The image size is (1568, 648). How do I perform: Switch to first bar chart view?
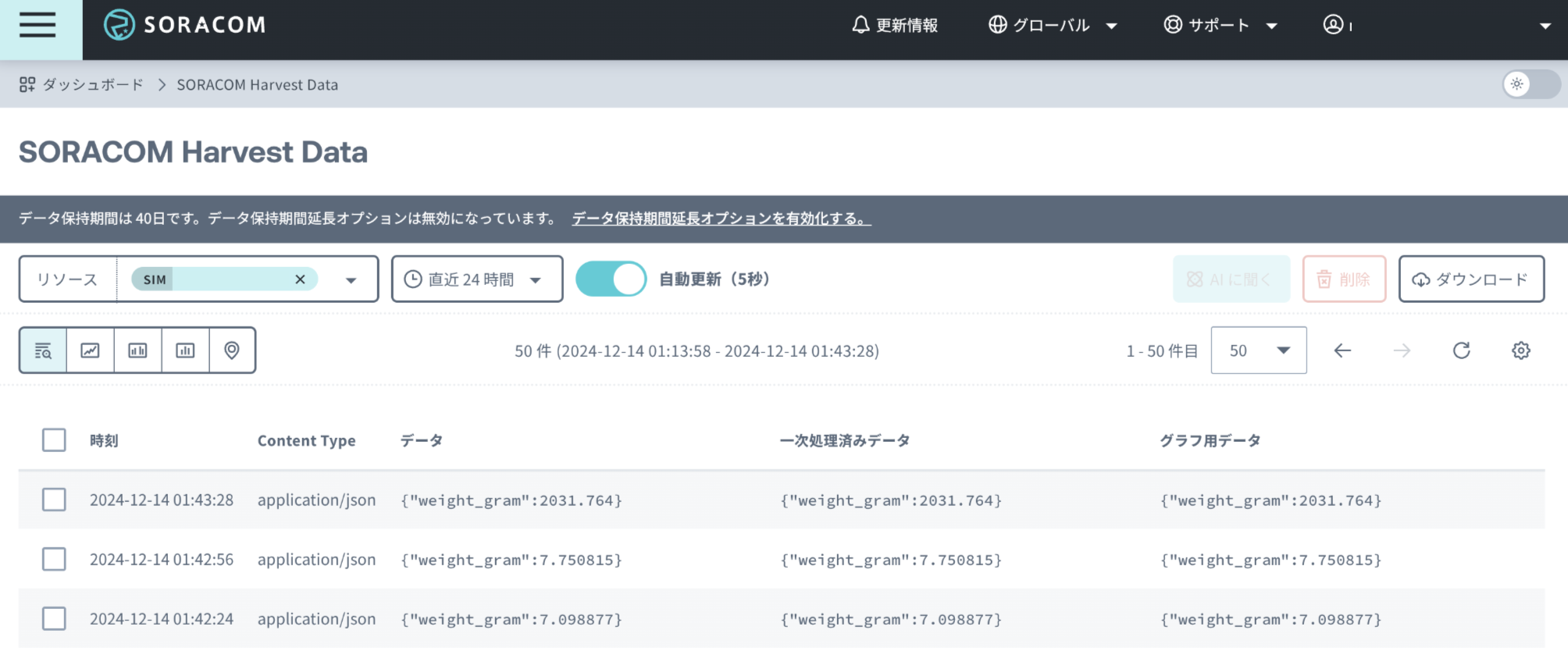coord(138,351)
